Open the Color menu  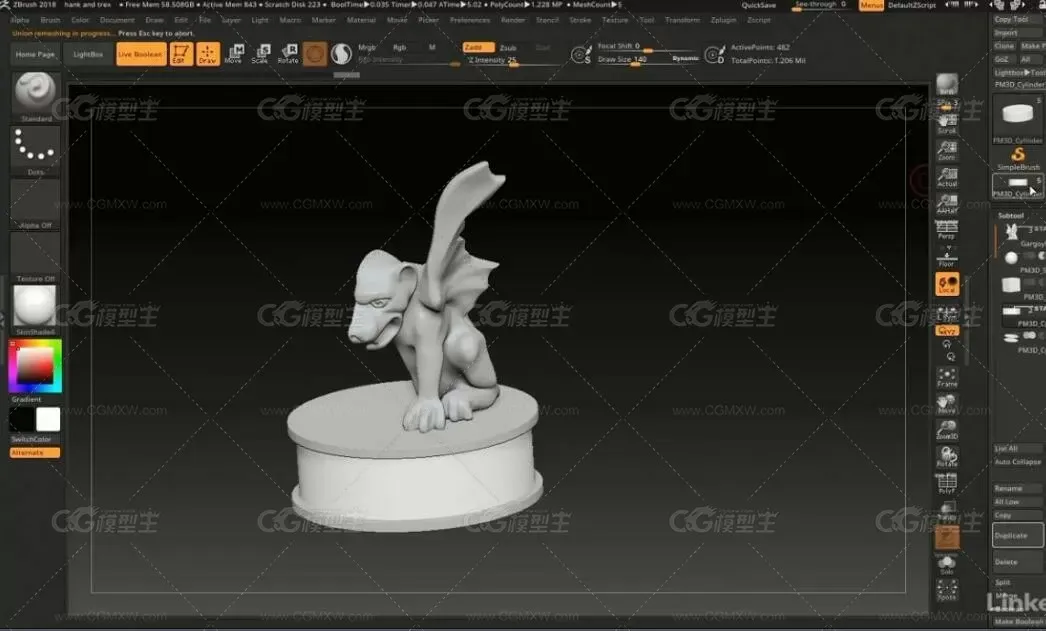[x=80, y=20]
